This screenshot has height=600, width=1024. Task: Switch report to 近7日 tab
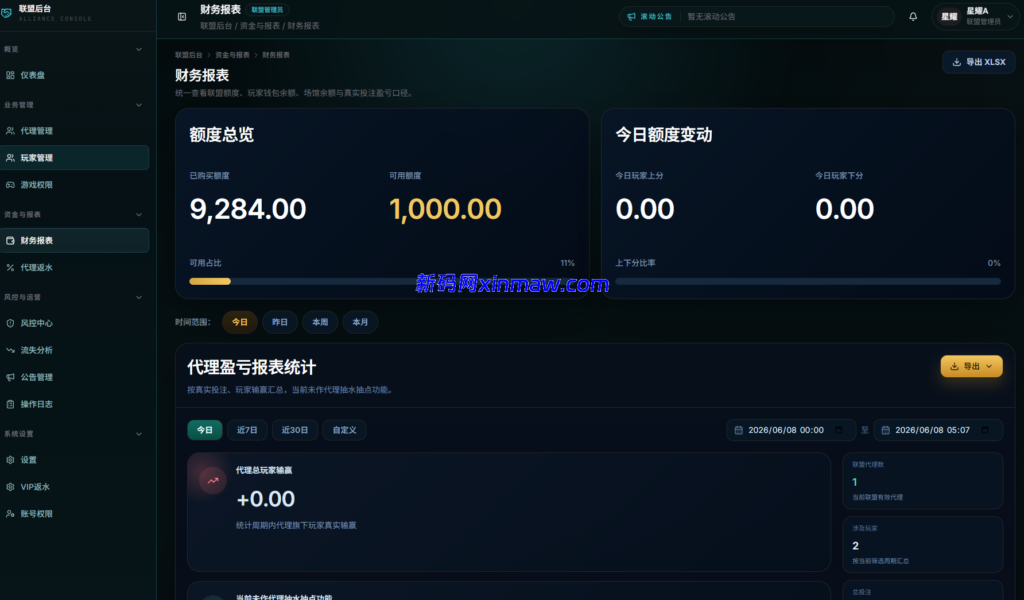(x=247, y=430)
